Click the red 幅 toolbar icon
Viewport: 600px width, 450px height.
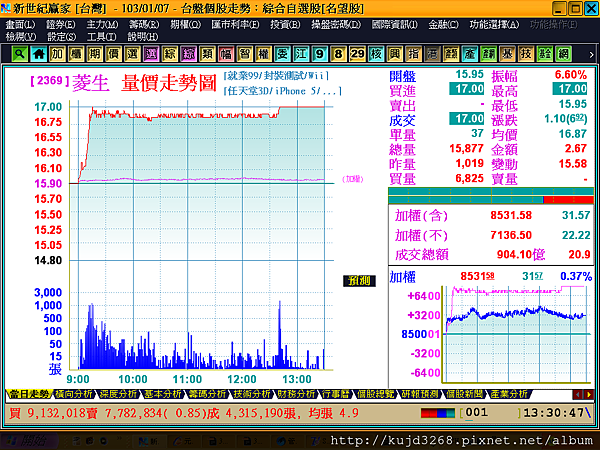pyautogui.click(x=226, y=54)
